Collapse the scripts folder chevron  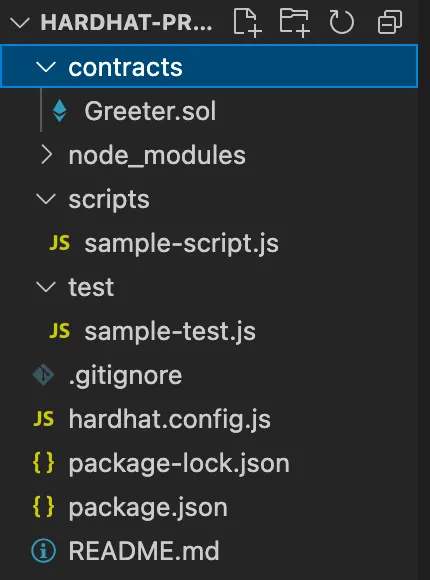46,199
